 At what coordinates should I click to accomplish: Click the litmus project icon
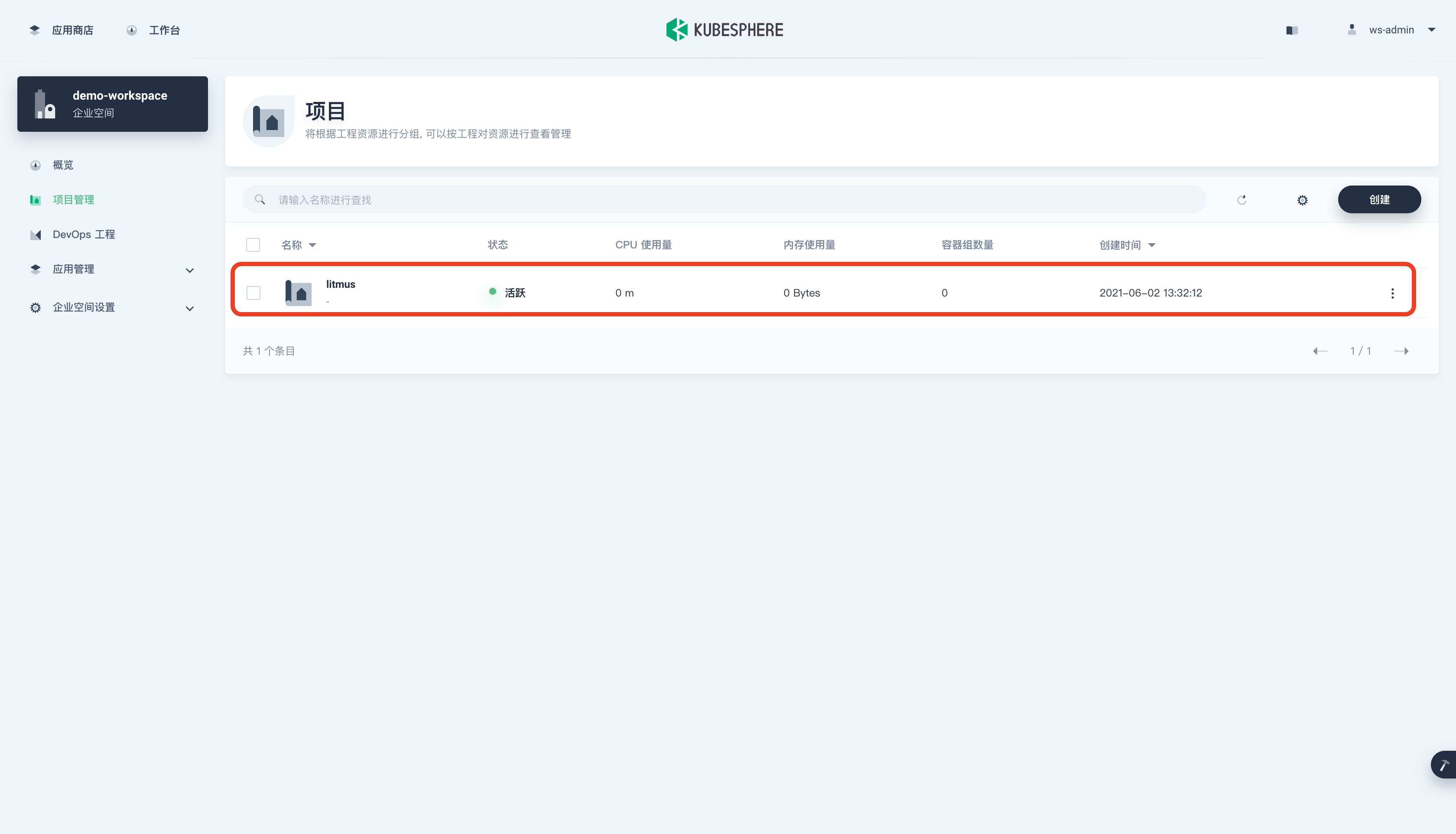pyautogui.click(x=298, y=293)
